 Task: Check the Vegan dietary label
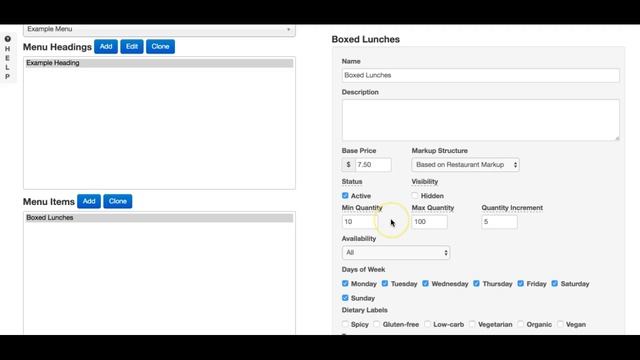click(x=560, y=324)
